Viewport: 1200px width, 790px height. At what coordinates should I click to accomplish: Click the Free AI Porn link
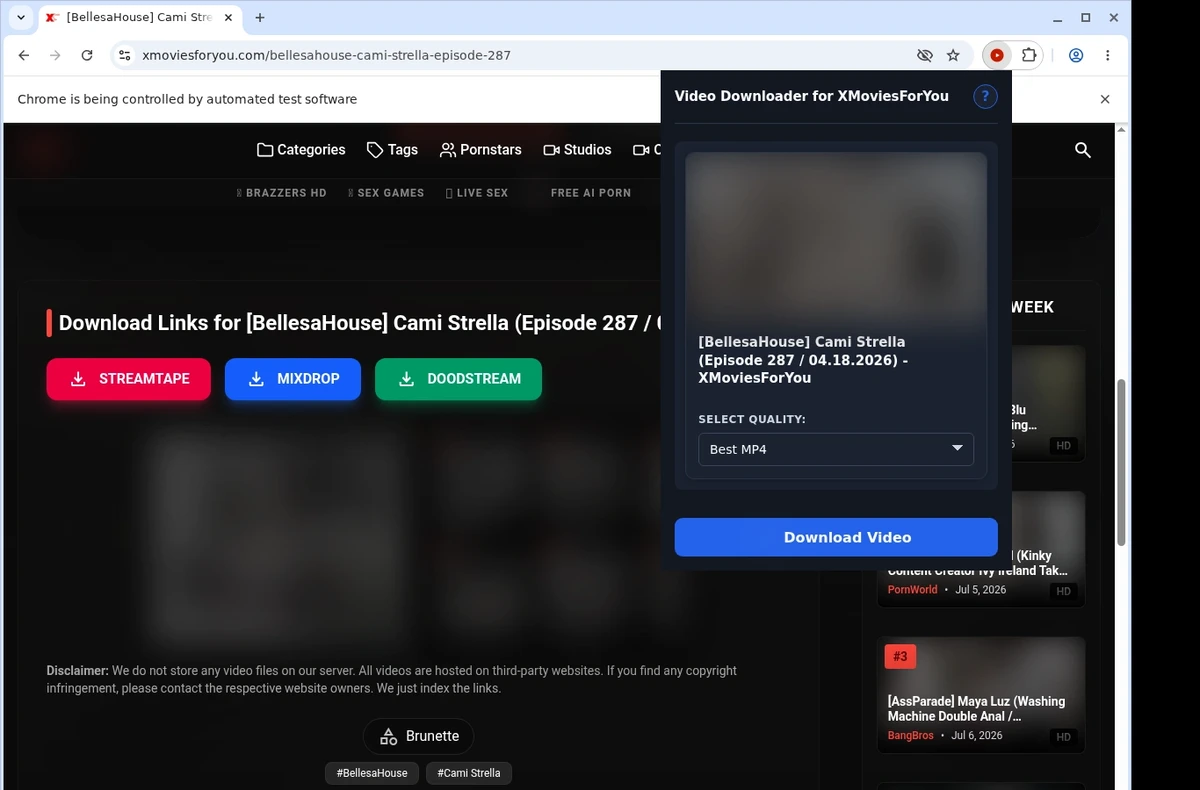click(x=591, y=193)
